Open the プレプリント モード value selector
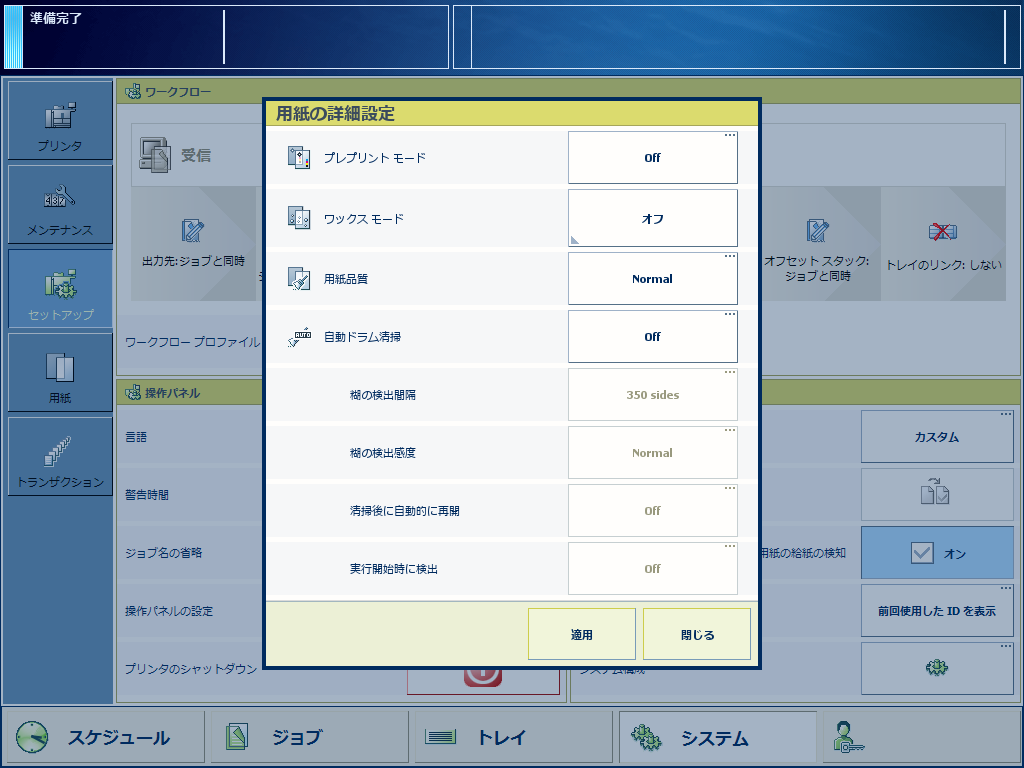 pos(652,158)
